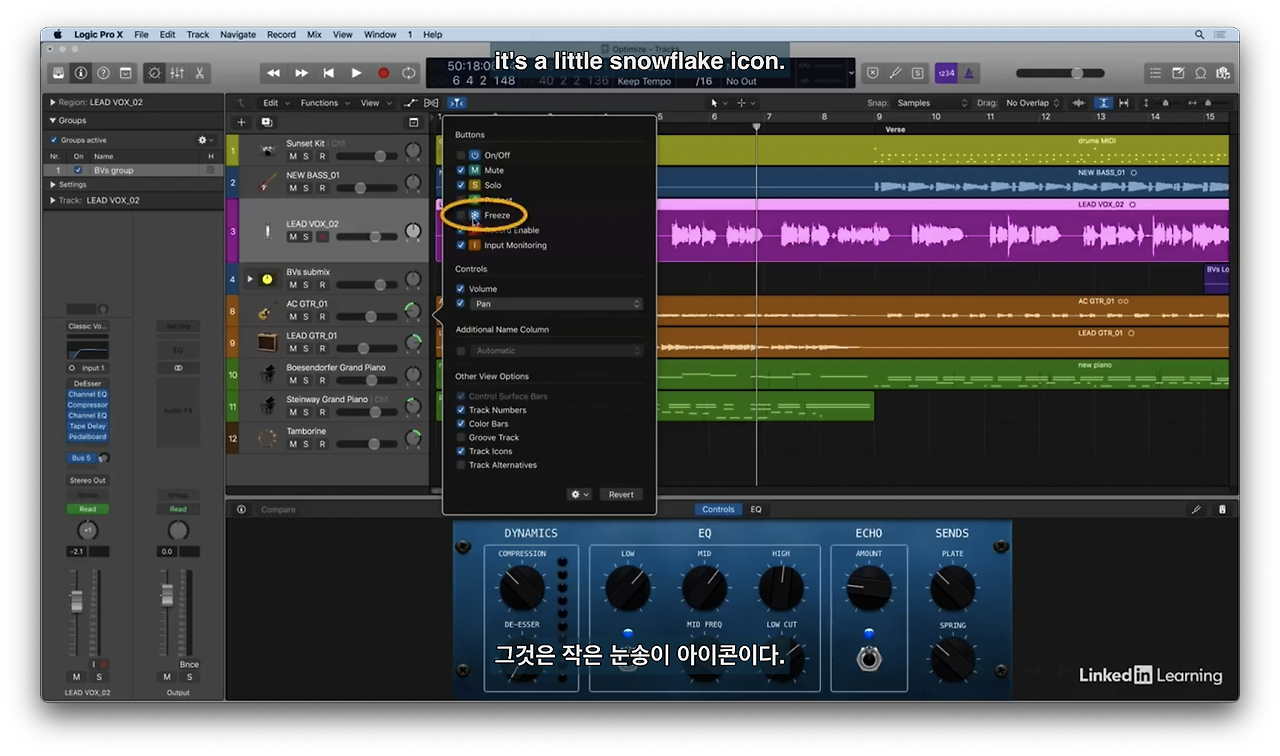Uncheck Groups active checkbox
The image size is (1280, 756).
tap(54, 140)
